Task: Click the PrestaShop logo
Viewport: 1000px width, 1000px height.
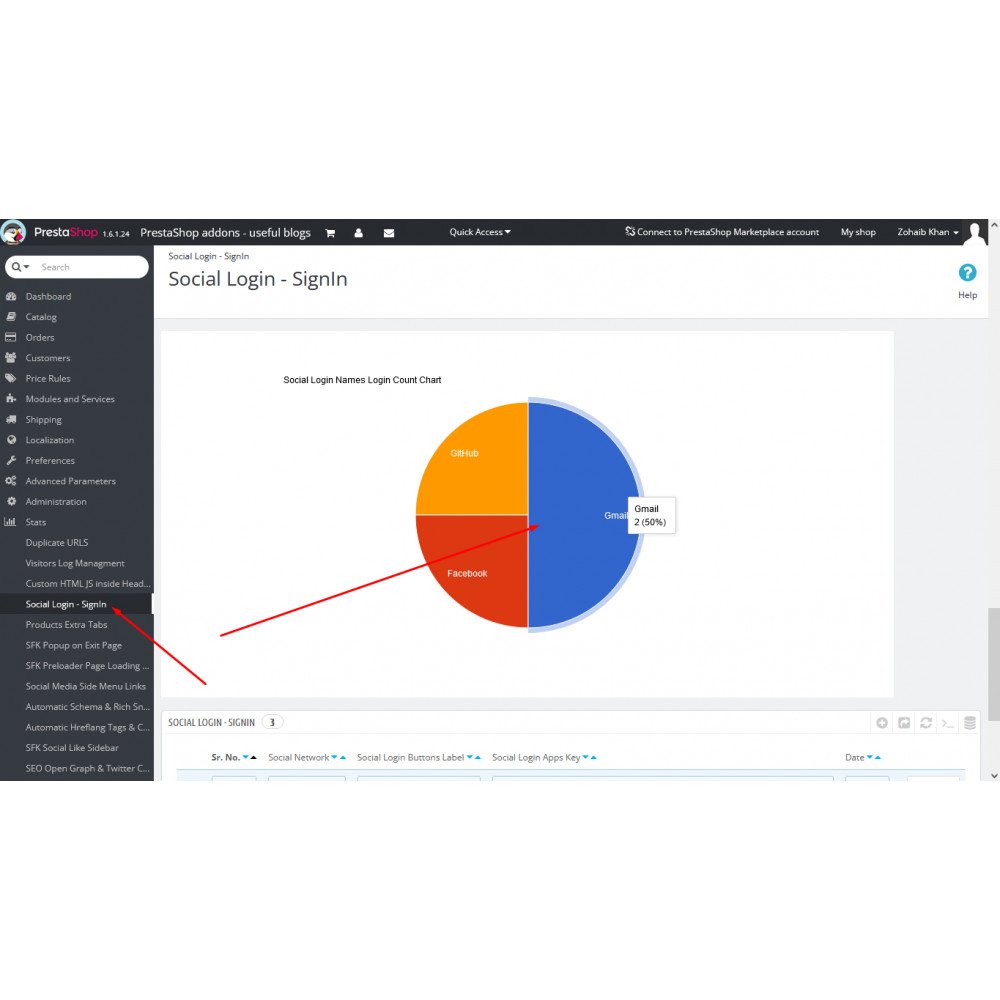Action: (x=13, y=232)
